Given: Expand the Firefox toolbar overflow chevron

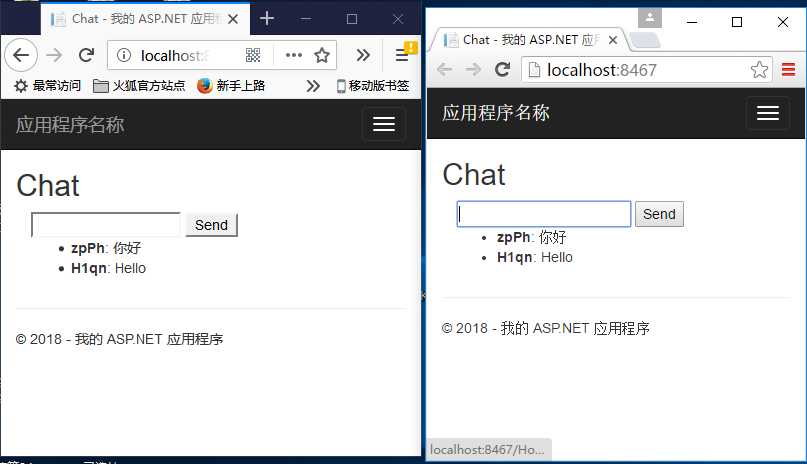Looking at the screenshot, I should pos(363,55).
